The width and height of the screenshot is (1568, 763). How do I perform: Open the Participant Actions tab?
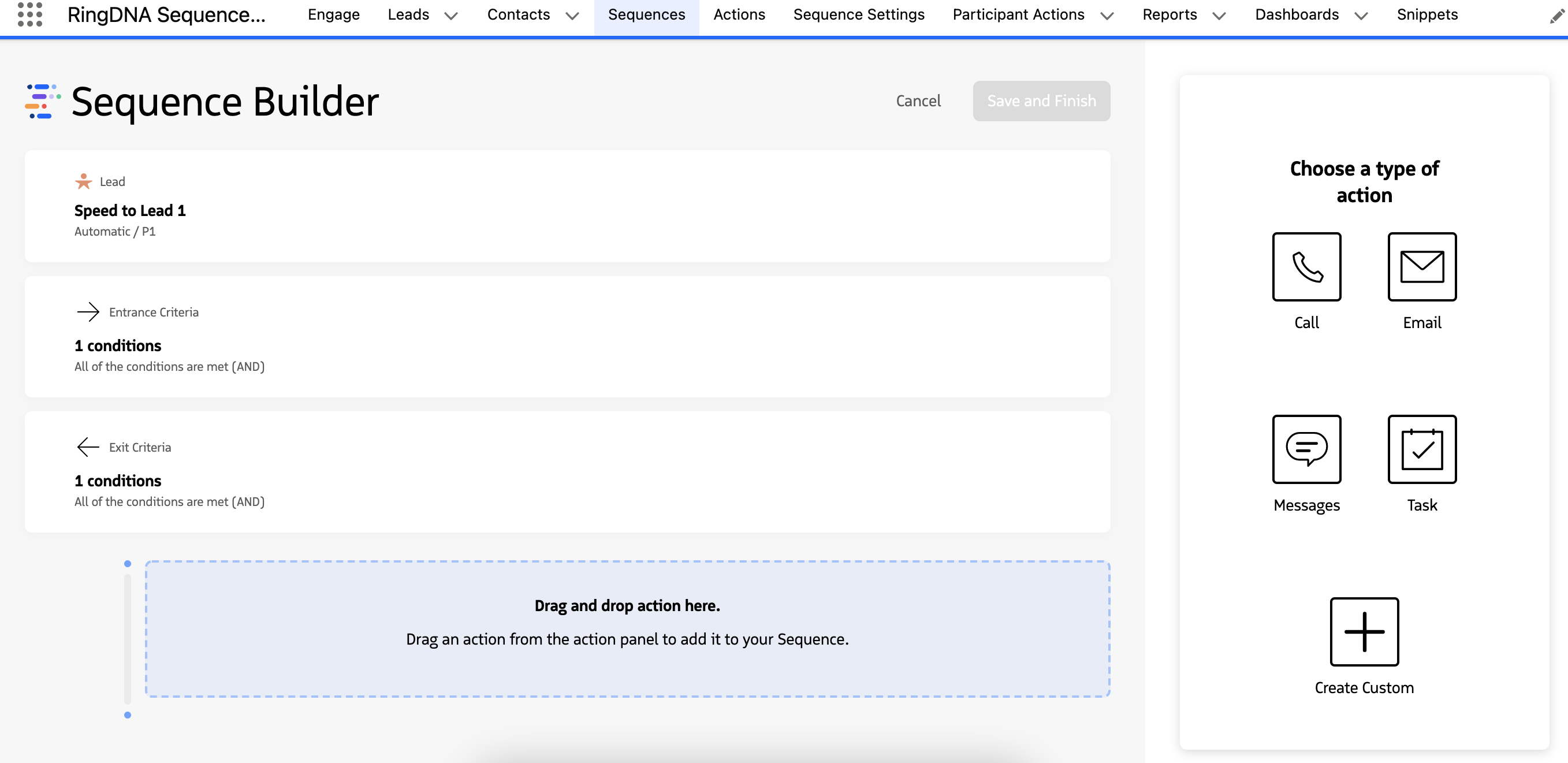coord(1018,14)
